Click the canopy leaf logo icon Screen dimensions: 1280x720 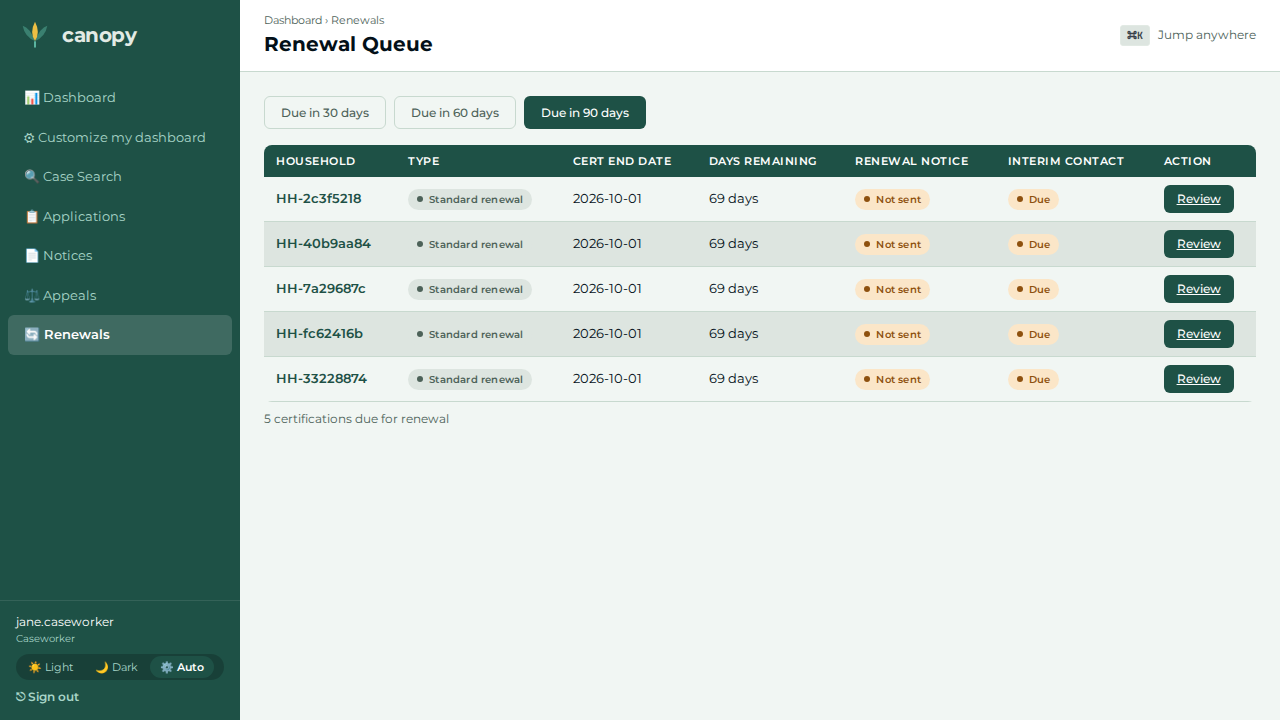[x=35, y=35]
